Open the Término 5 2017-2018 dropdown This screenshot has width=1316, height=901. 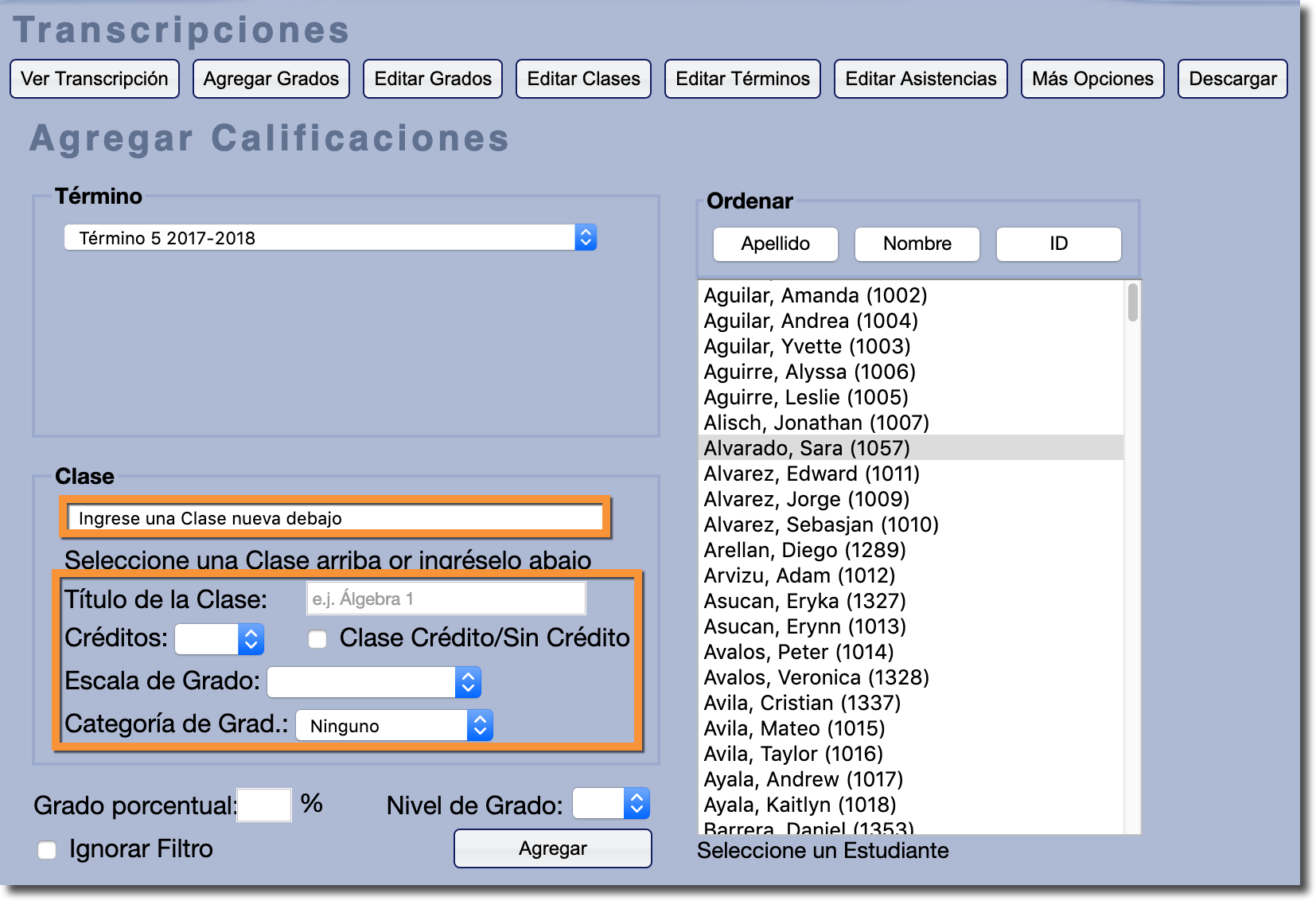(330, 238)
